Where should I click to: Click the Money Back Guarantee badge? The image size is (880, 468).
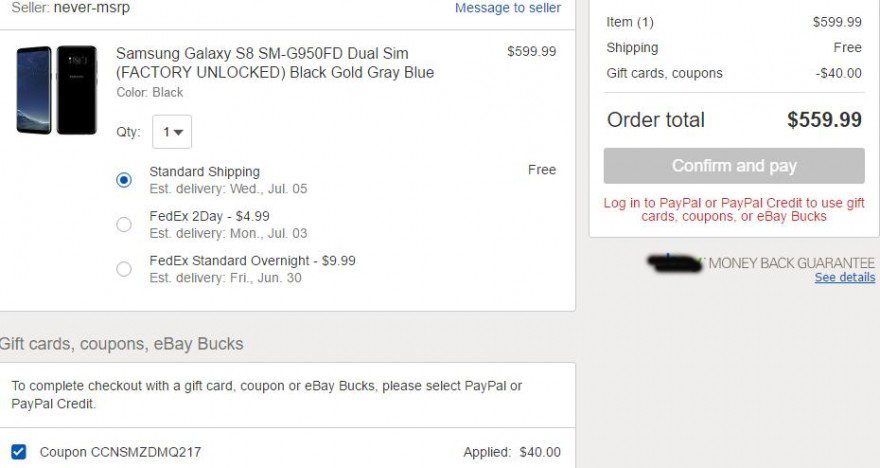click(x=762, y=263)
